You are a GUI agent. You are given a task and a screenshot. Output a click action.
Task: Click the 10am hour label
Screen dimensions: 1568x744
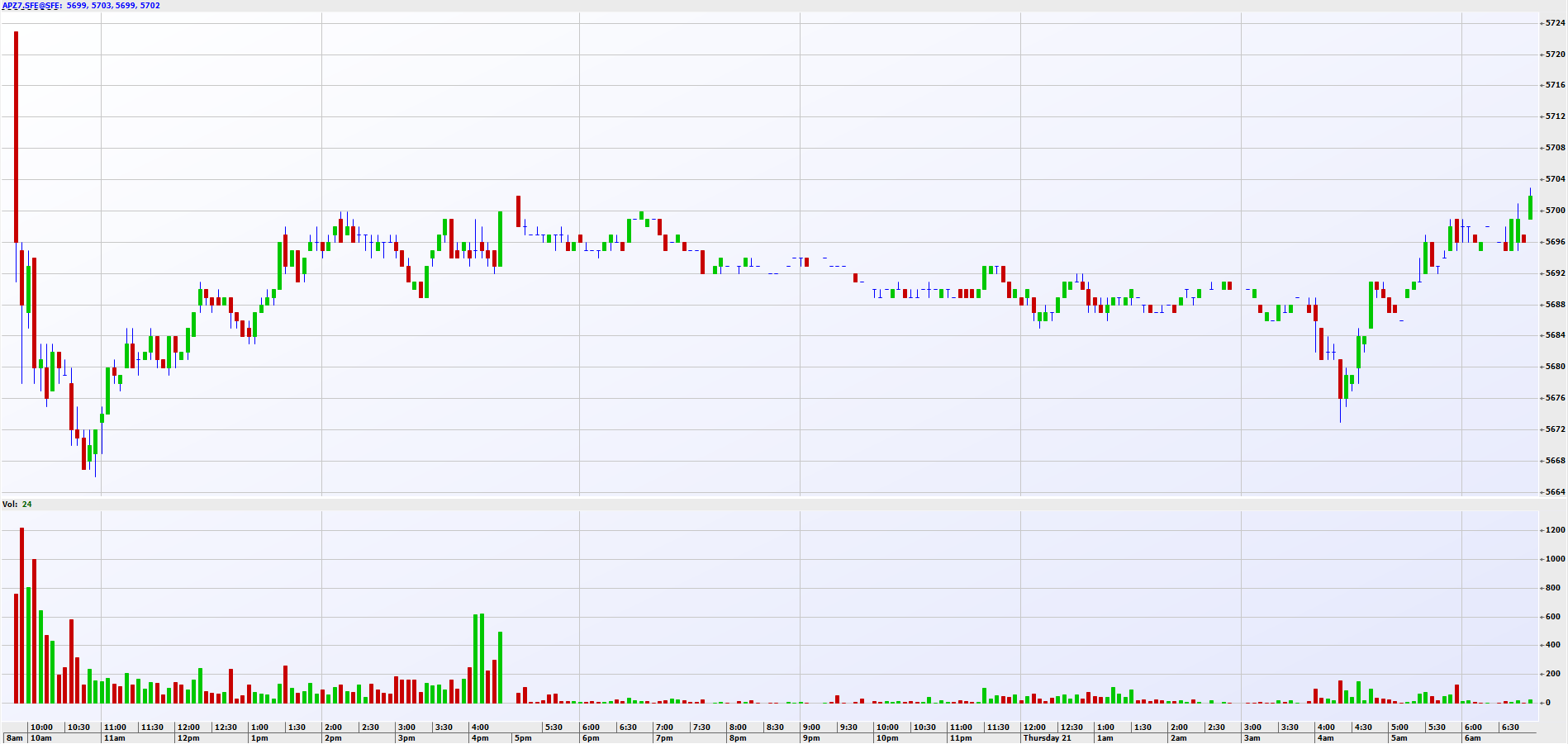(40, 738)
